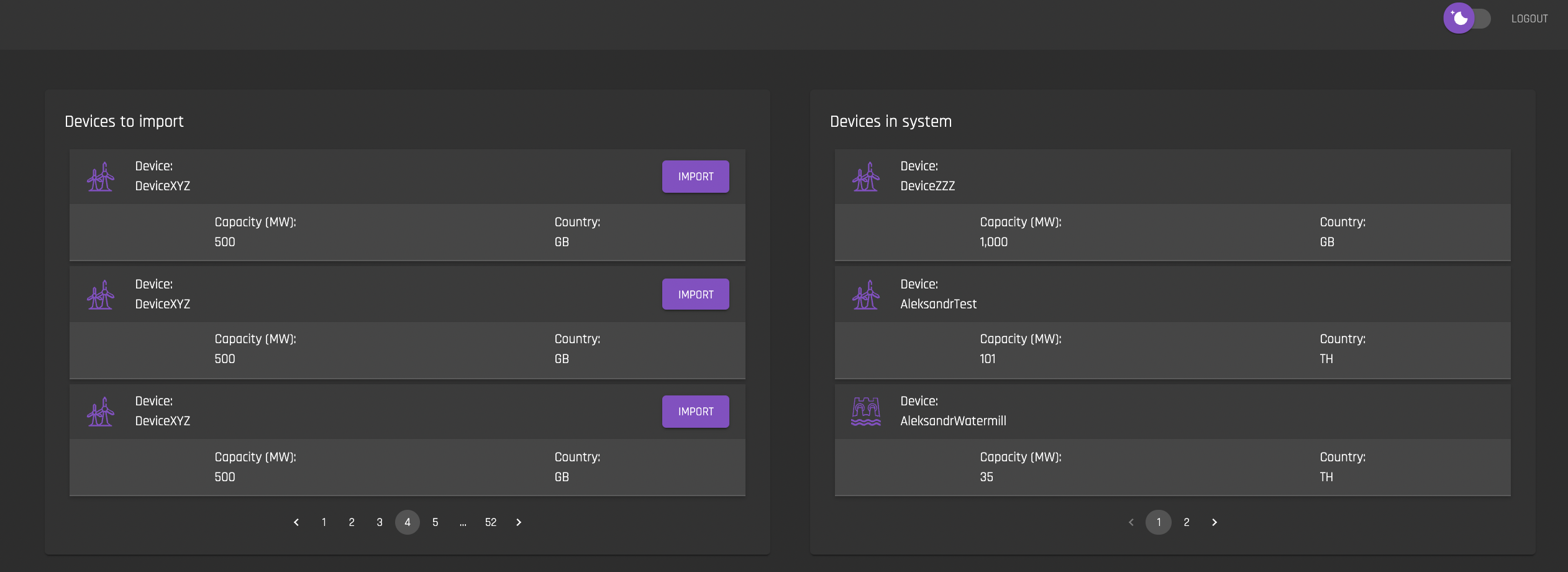Select current page 4 in Devices to import
This screenshot has height=572, width=1568.
coord(408,522)
